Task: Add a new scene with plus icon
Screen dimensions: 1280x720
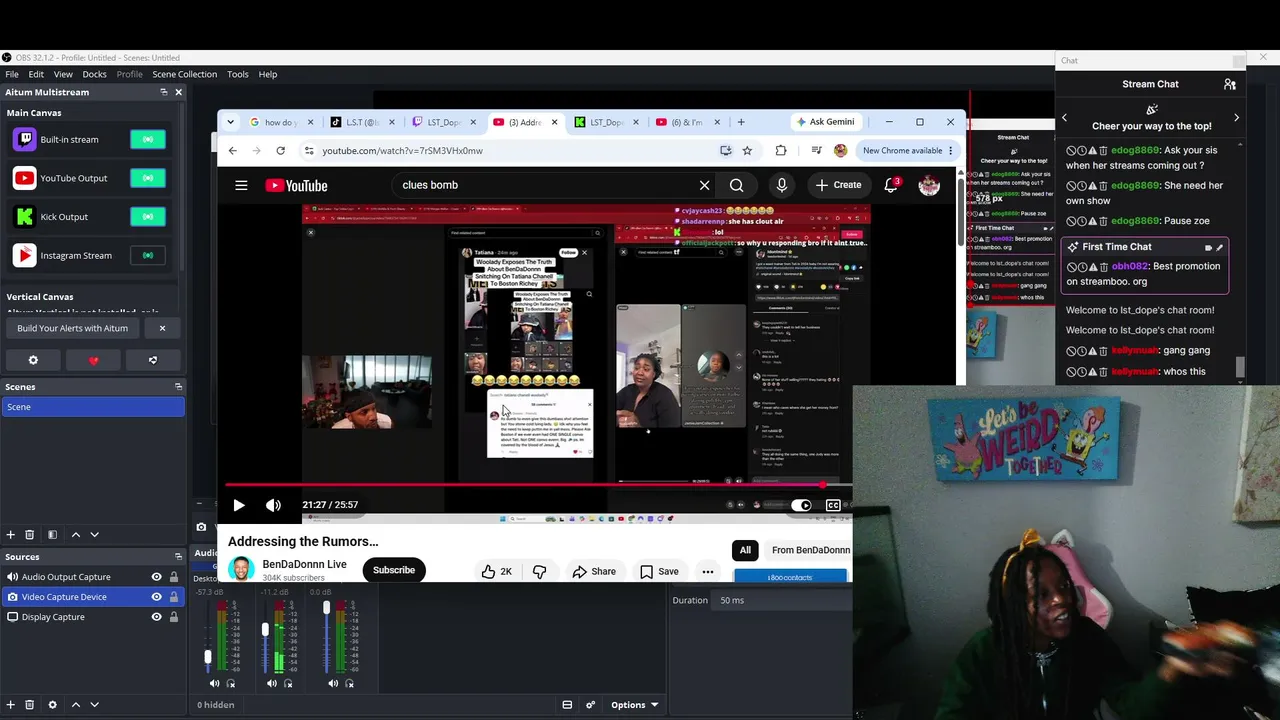Action: pos(11,535)
